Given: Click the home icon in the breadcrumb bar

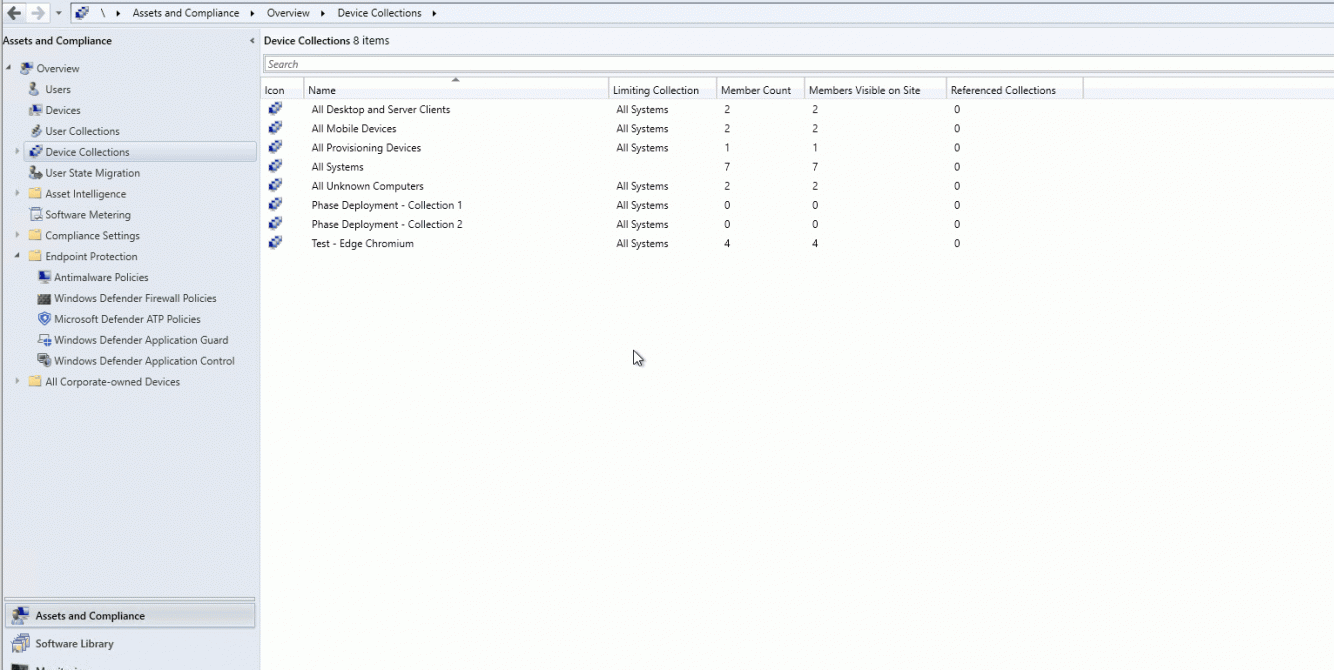Looking at the screenshot, I should click(x=82, y=12).
